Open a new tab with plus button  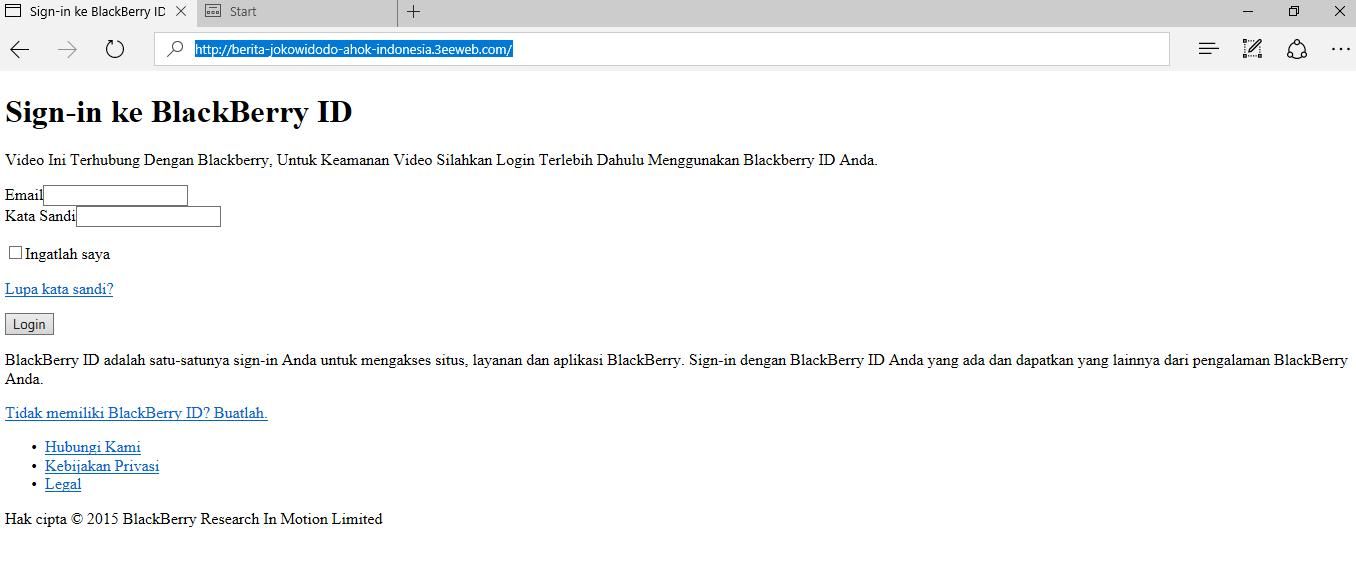coord(413,12)
